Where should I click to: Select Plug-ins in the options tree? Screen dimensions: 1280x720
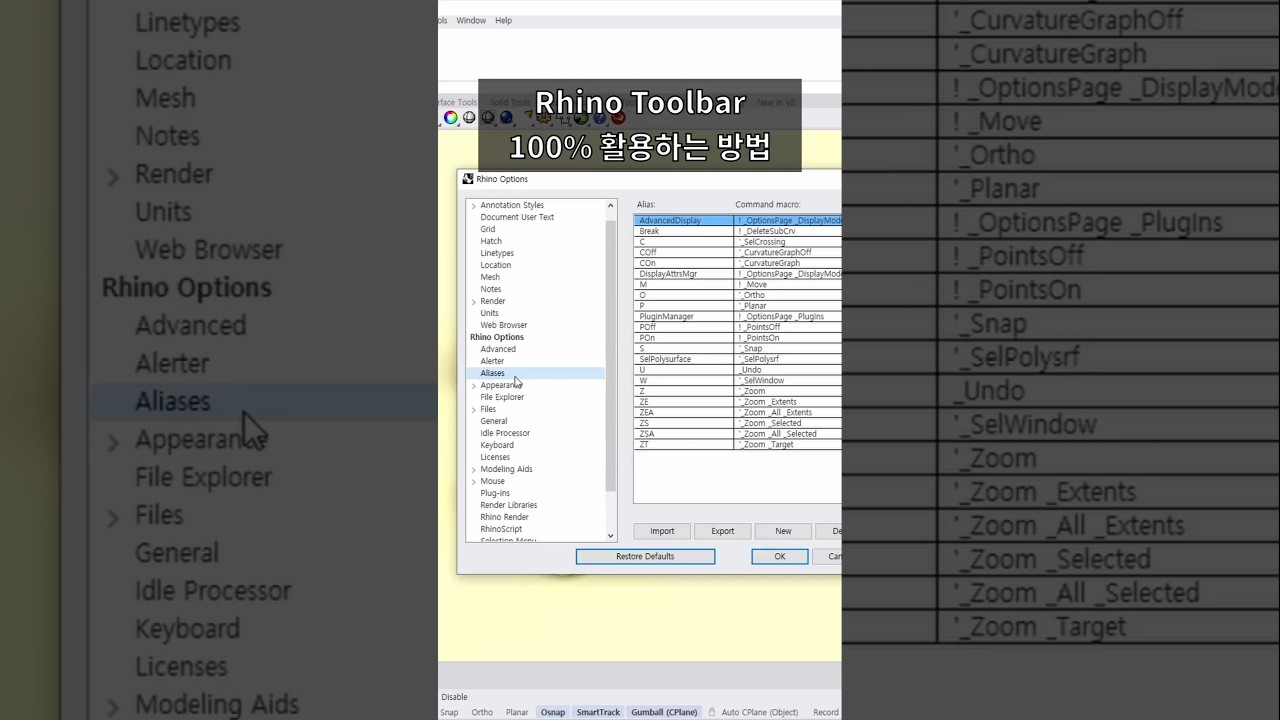(x=495, y=493)
